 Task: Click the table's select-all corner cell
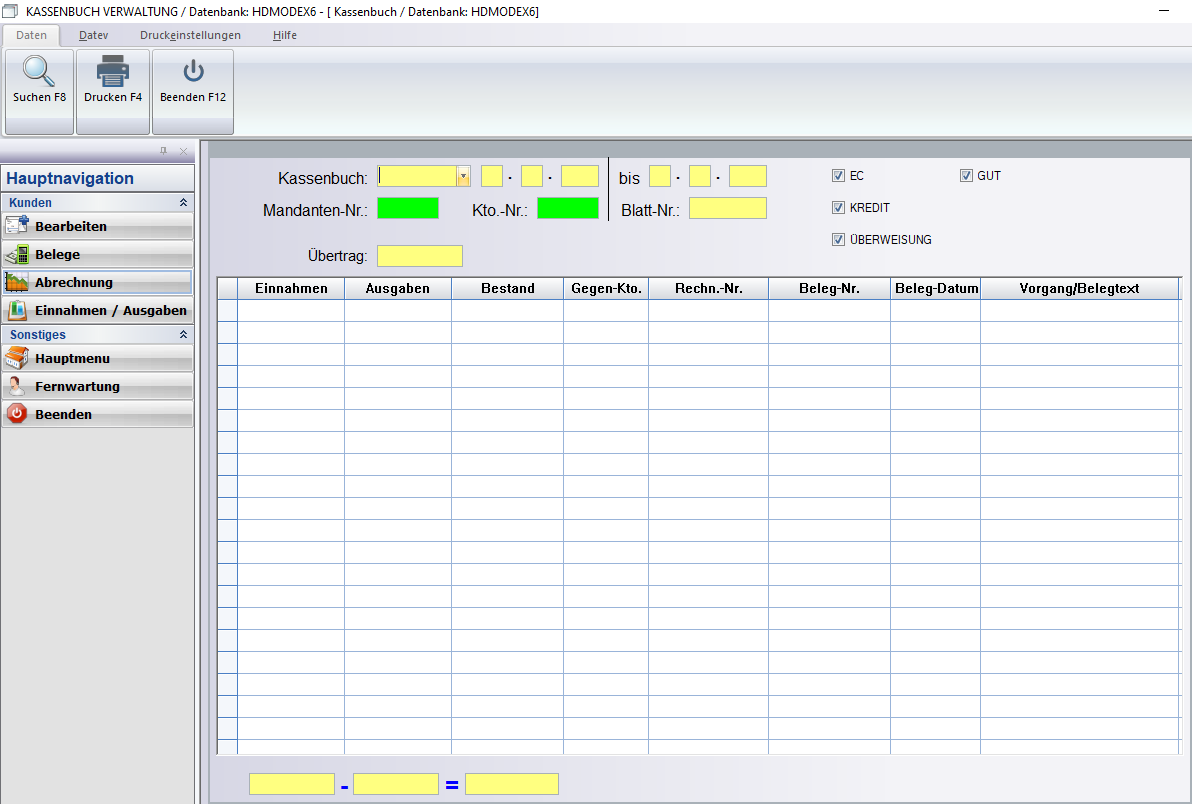click(x=227, y=289)
